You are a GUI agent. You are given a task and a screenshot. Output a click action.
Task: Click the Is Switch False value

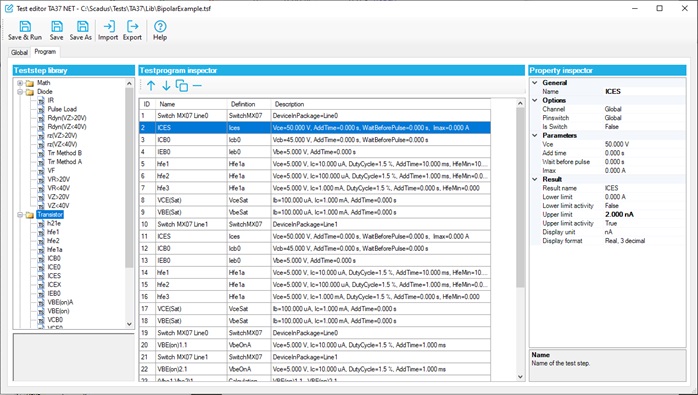point(644,126)
